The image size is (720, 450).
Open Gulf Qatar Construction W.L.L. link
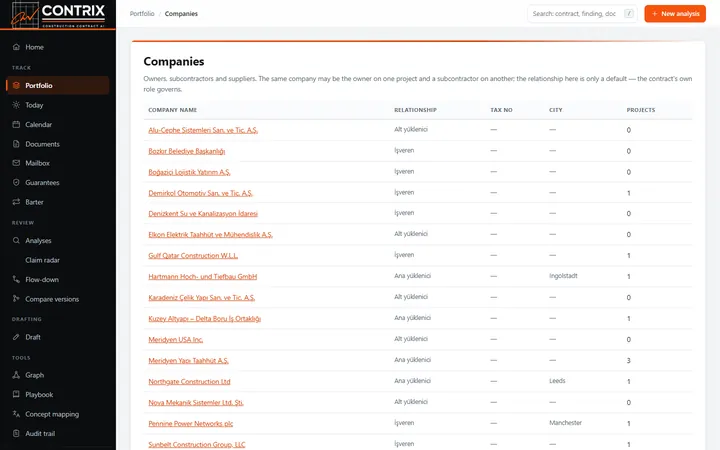point(193,256)
